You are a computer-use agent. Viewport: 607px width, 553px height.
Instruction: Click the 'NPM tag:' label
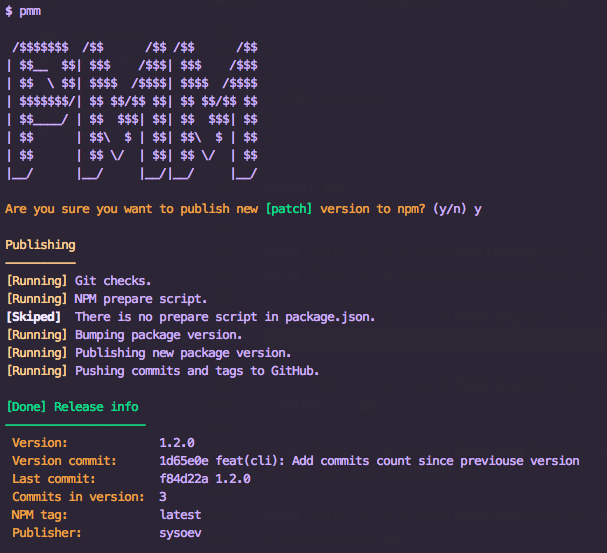coord(39,515)
